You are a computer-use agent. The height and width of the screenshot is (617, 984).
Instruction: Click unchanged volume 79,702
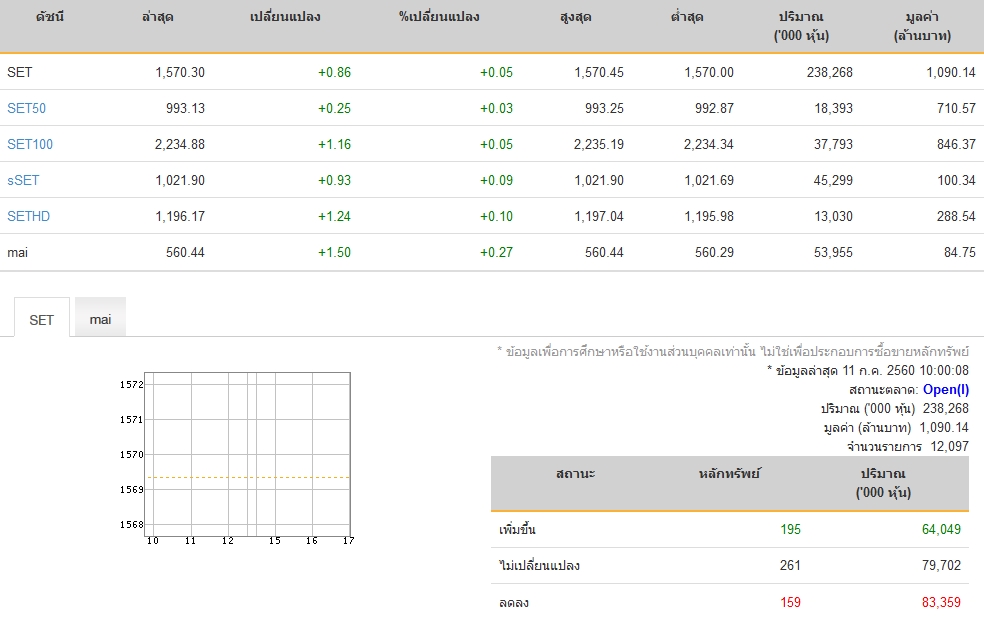(x=941, y=566)
